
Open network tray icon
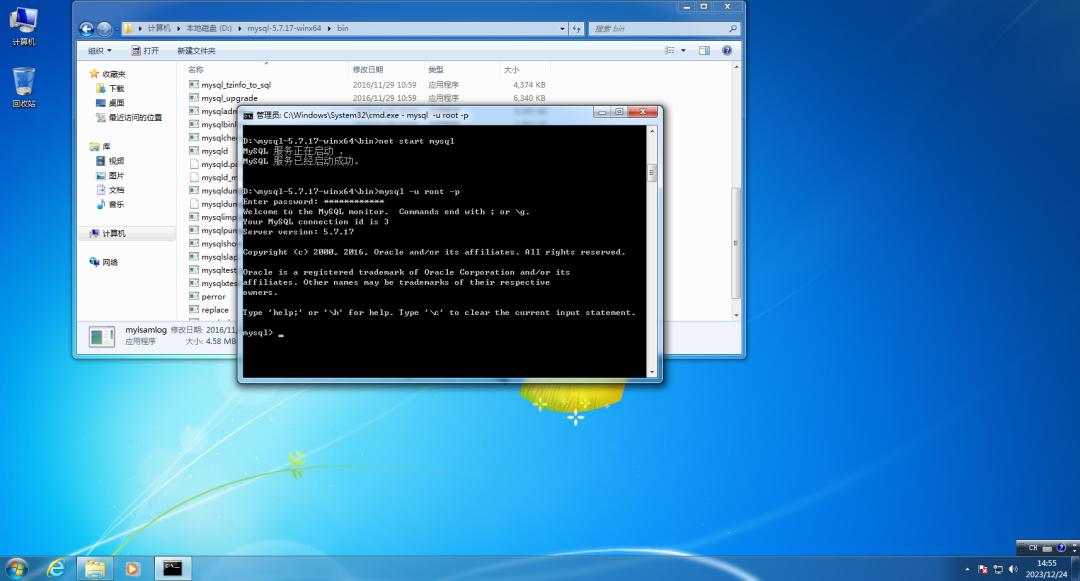point(998,569)
